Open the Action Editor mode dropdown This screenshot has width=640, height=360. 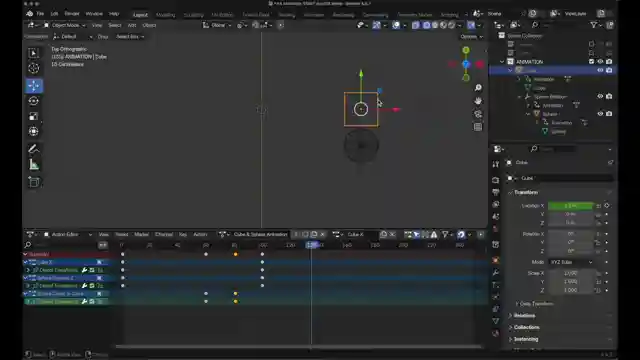(68, 234)
